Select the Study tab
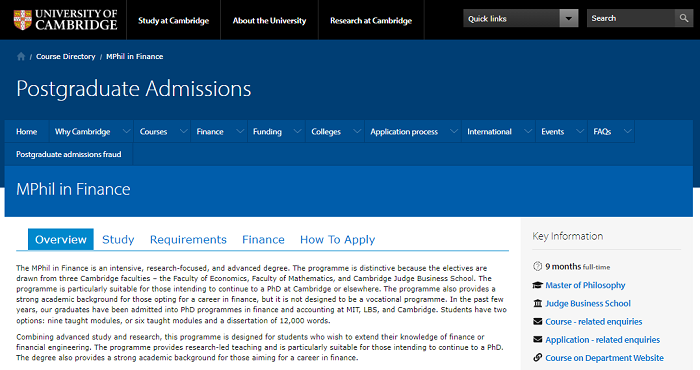This screenshot has height=370, width=700. tap(118, 240)
